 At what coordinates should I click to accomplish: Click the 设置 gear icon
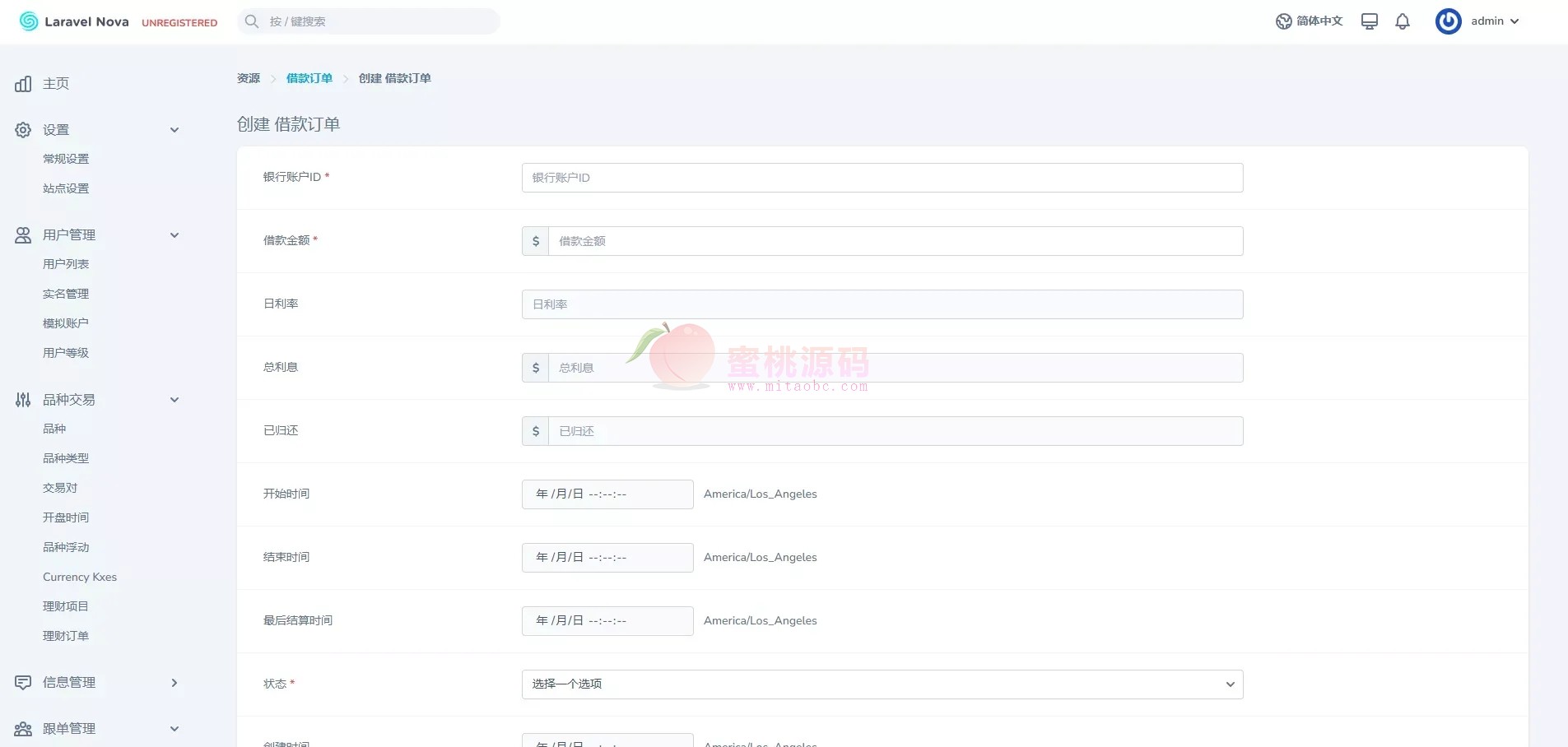[x=23, y=130]
